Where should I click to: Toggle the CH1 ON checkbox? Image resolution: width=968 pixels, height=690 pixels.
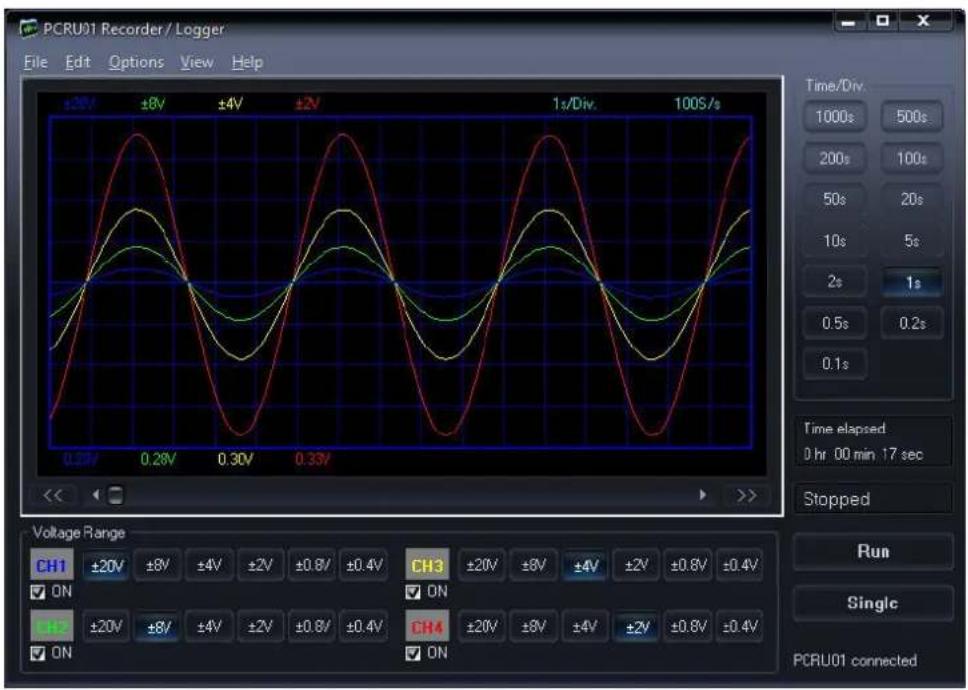coord(38,592)
